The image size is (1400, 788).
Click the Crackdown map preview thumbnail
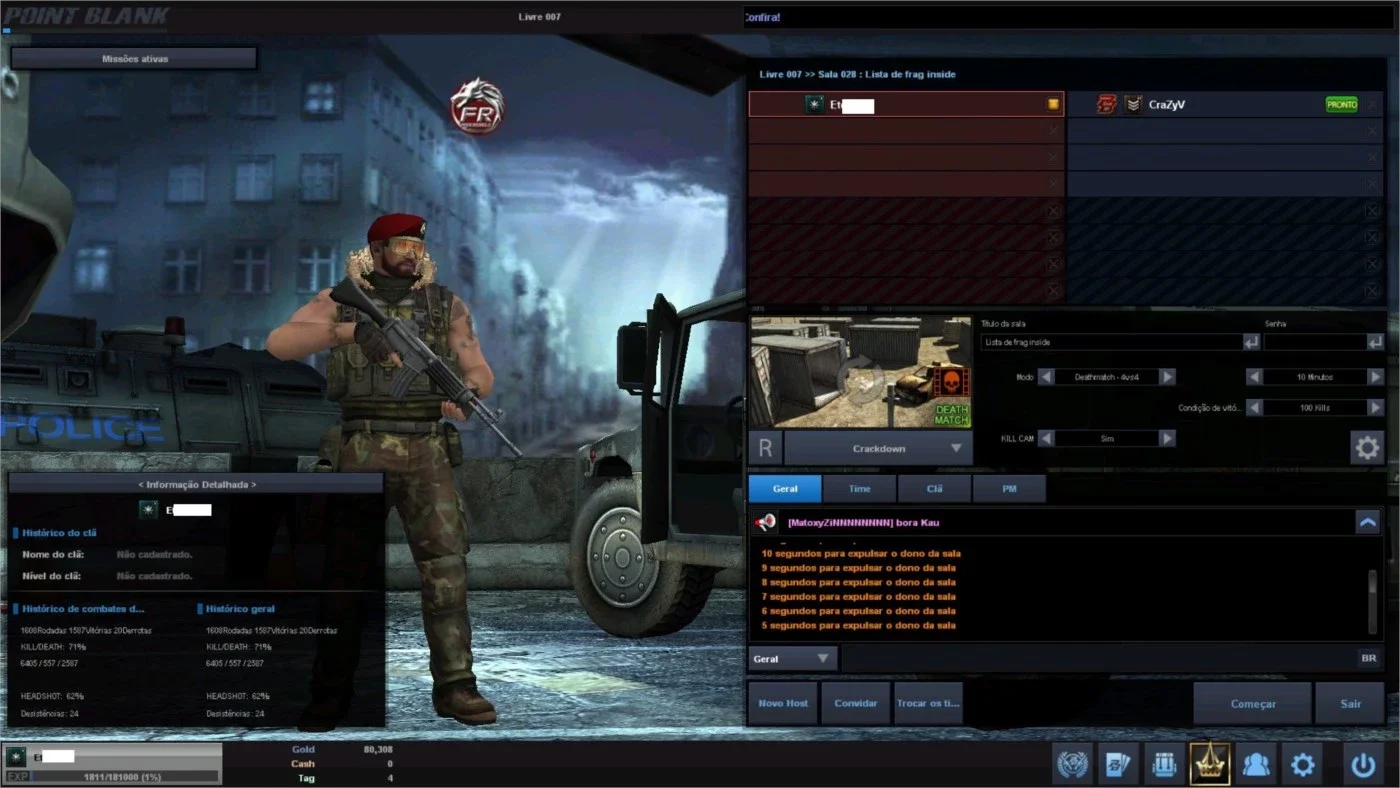pyautogui.click(x=861, y=372)
